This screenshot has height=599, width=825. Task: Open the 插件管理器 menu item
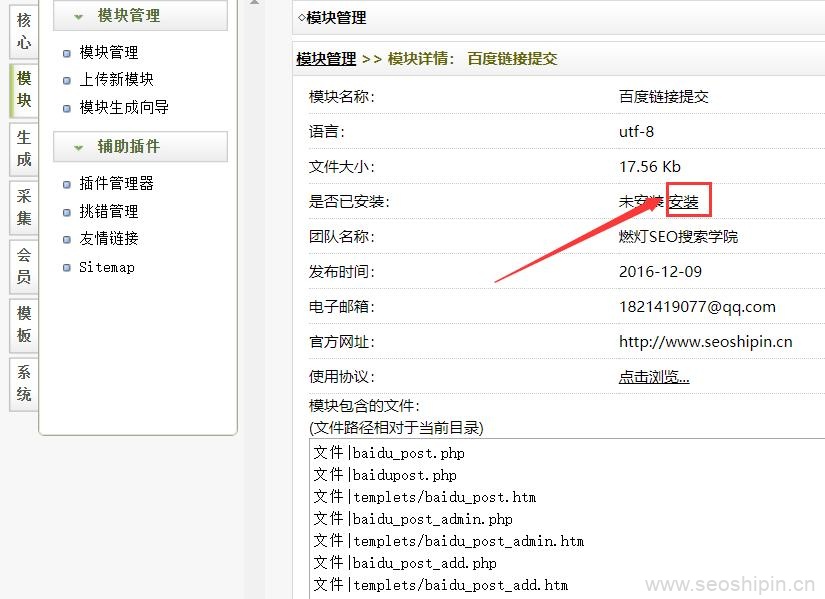pyautogui.click(x=116, y=184)
